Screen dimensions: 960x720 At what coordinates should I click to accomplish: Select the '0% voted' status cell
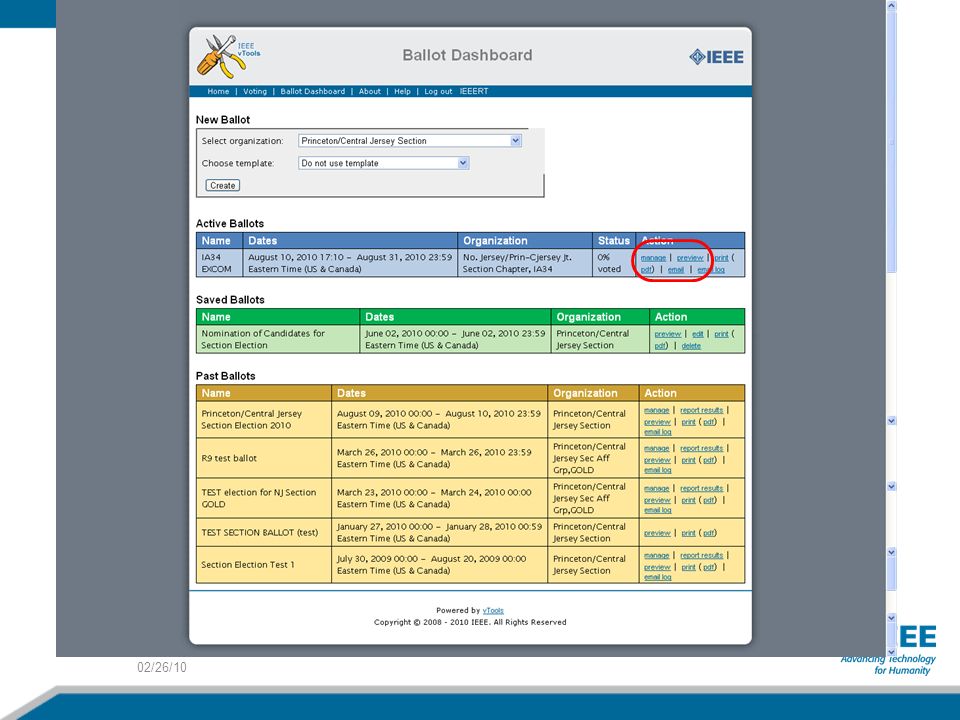pos(614,263)
